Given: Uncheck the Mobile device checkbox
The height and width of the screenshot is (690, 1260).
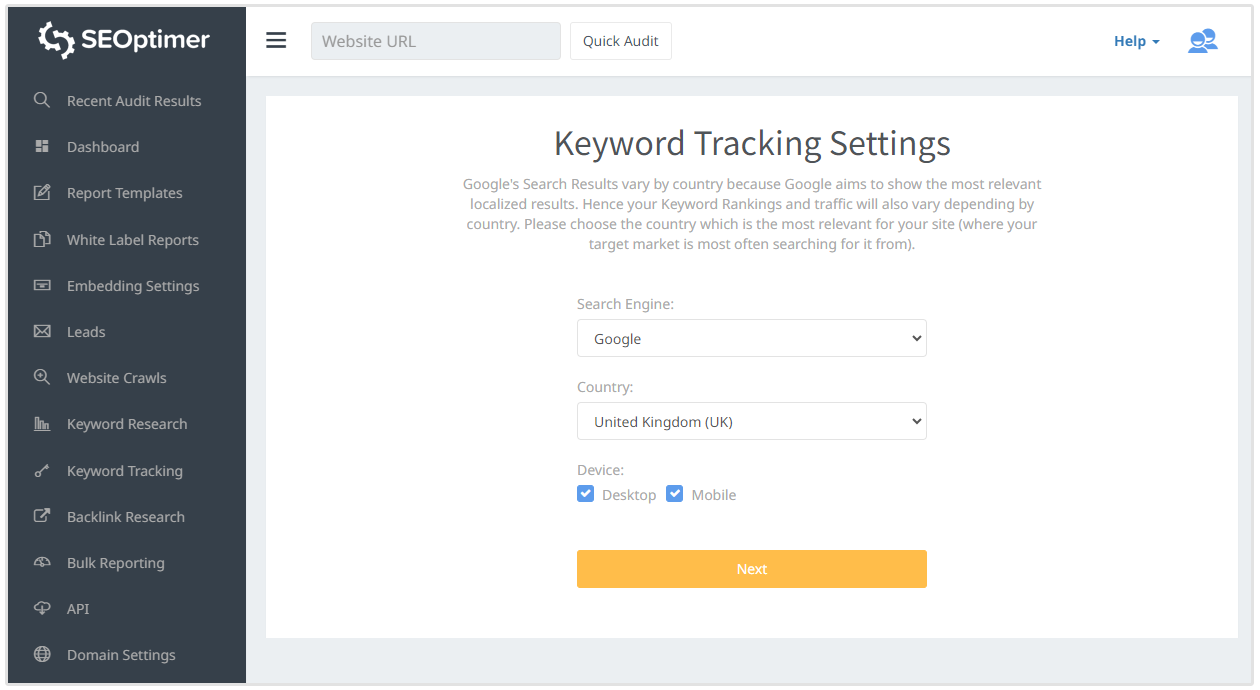Looking at the screenshot, I should pyautogui.click(x=675, y=494).
